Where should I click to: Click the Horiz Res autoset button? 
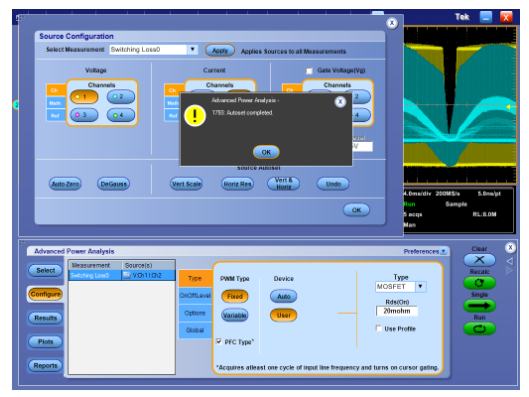click(238, 184)
